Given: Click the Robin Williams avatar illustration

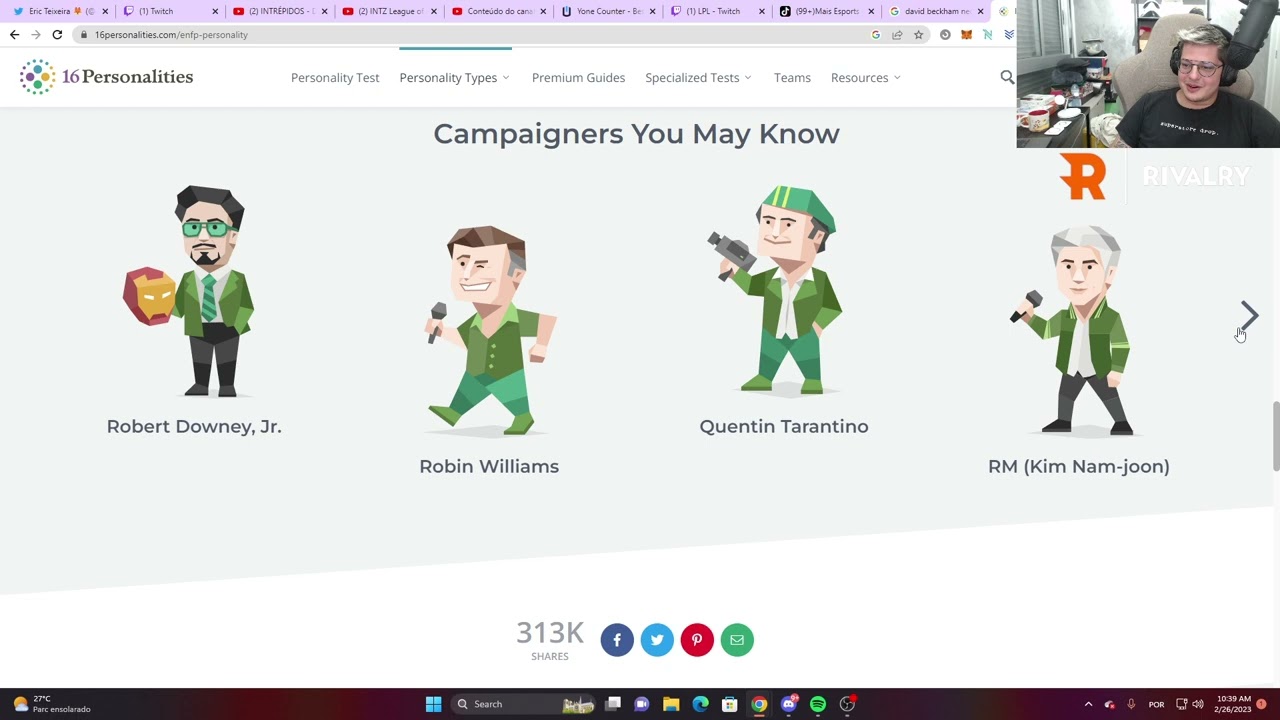Looking at the screenshot, I should click(489, 331).
